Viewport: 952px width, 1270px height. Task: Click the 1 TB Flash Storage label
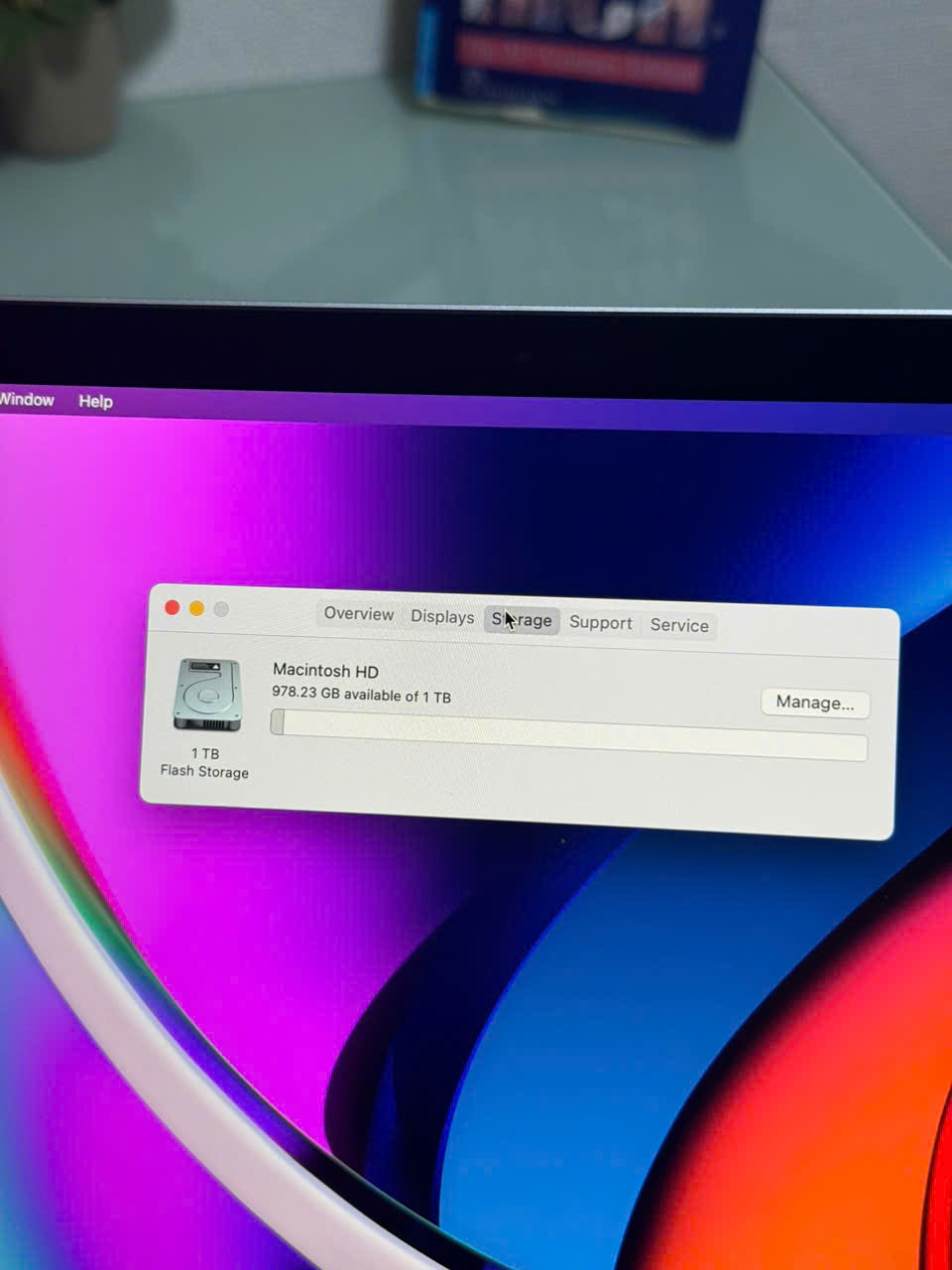pyautogui.click(x=204, y=763)
